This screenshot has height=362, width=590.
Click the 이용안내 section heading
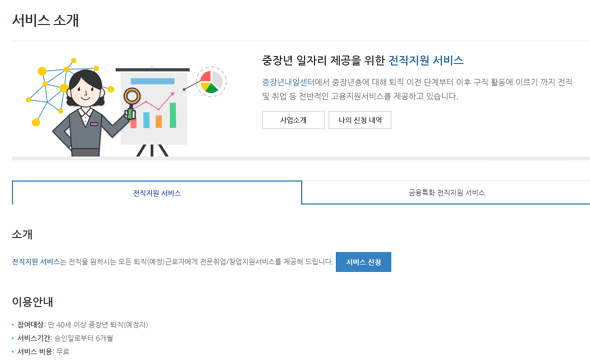click(x=32, y=301)
